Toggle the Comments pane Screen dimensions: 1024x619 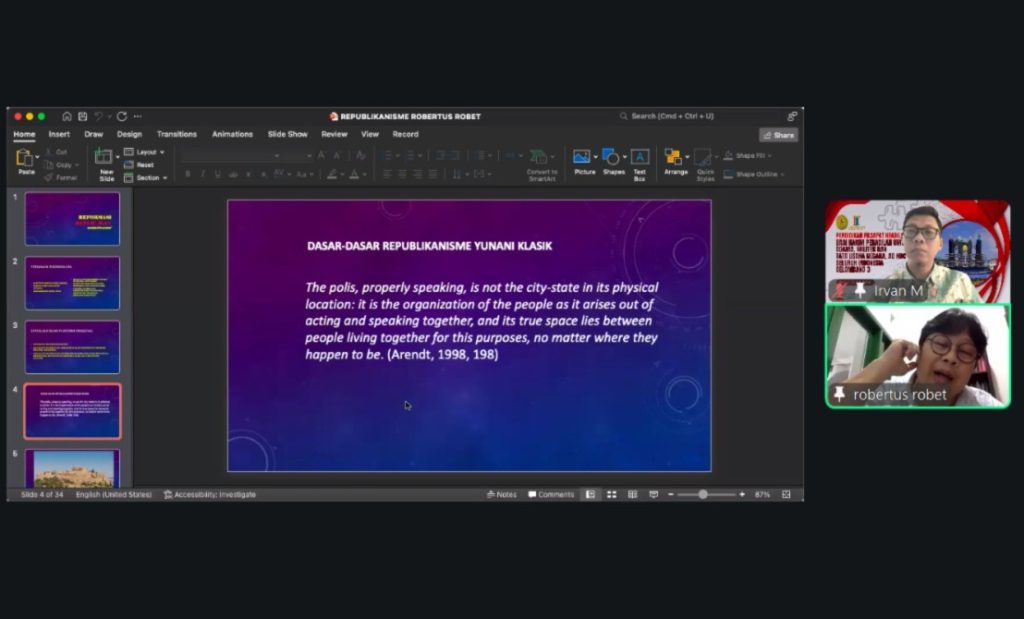pos(551,494)
